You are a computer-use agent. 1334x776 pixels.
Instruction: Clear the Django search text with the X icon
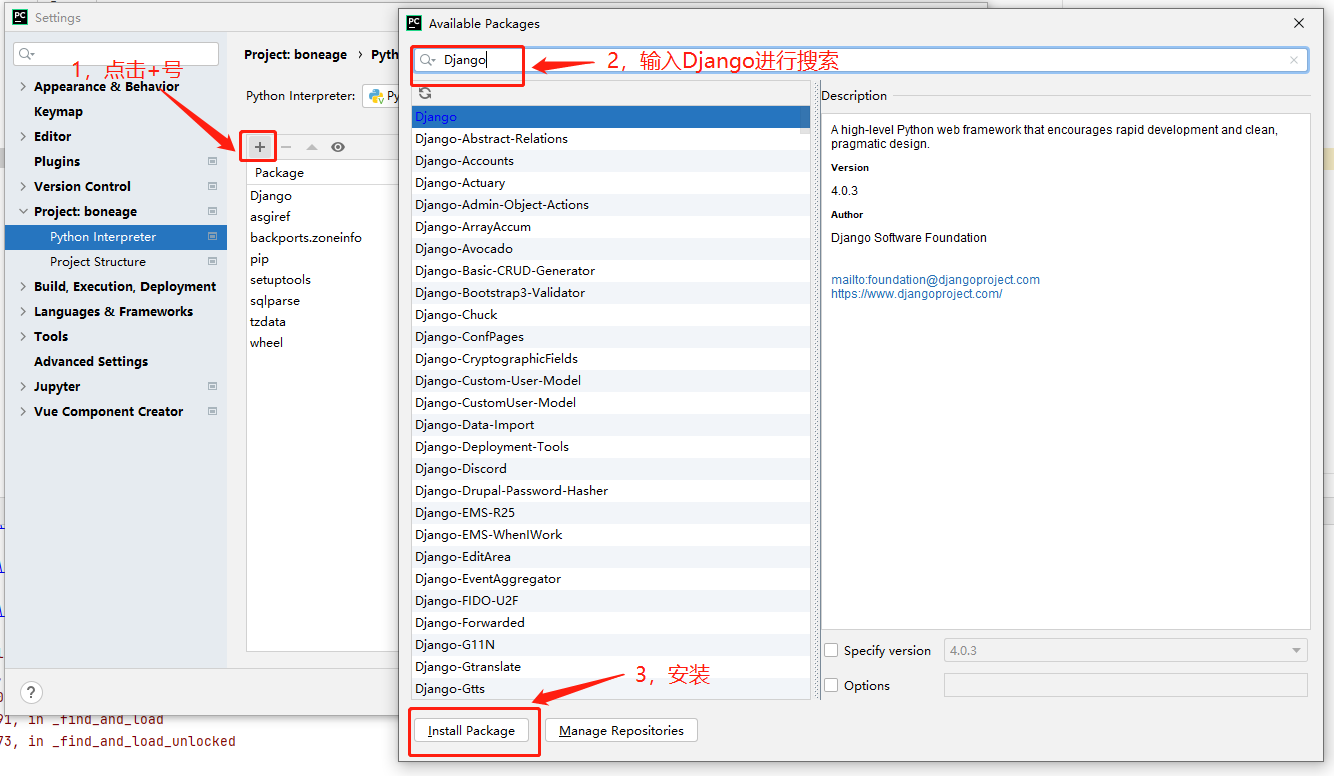coord(1294,60)
